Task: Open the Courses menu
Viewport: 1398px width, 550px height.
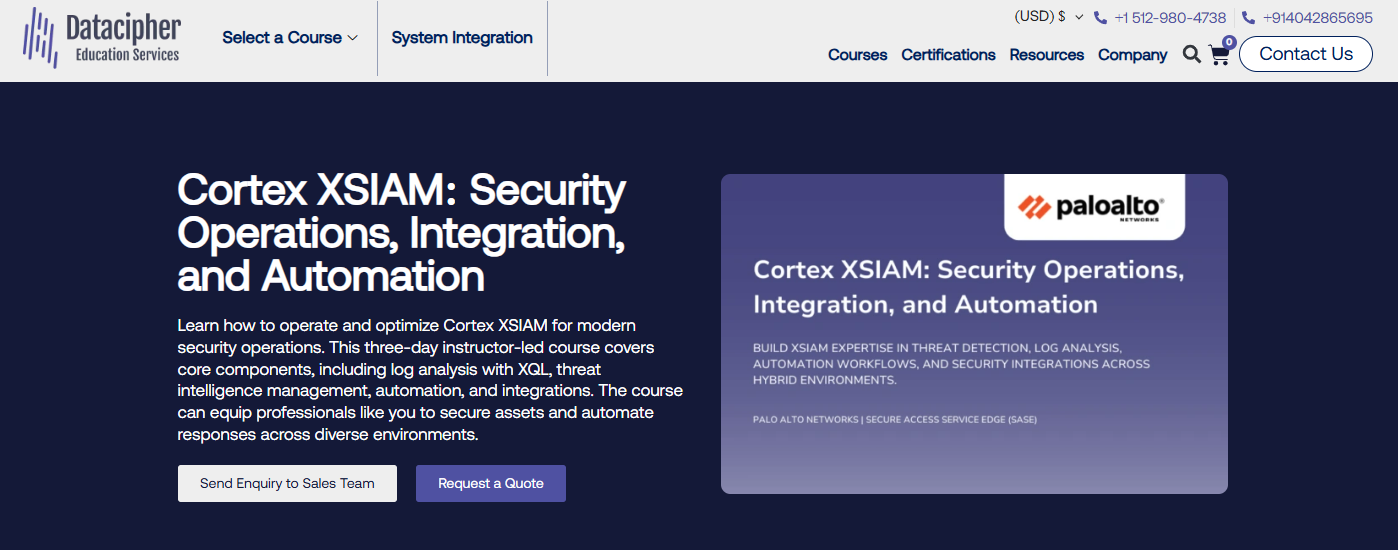Action: coord(857,55)
